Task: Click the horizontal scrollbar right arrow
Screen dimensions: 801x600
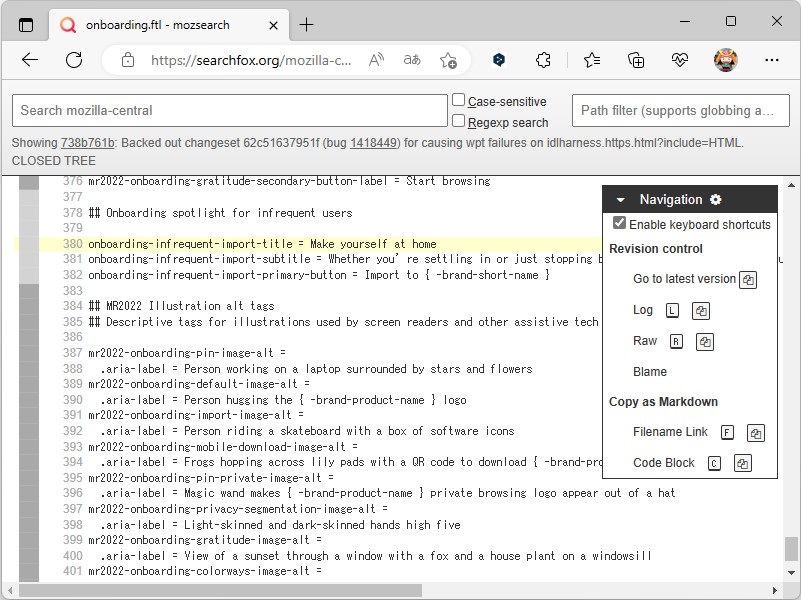Action: point(775,590)
